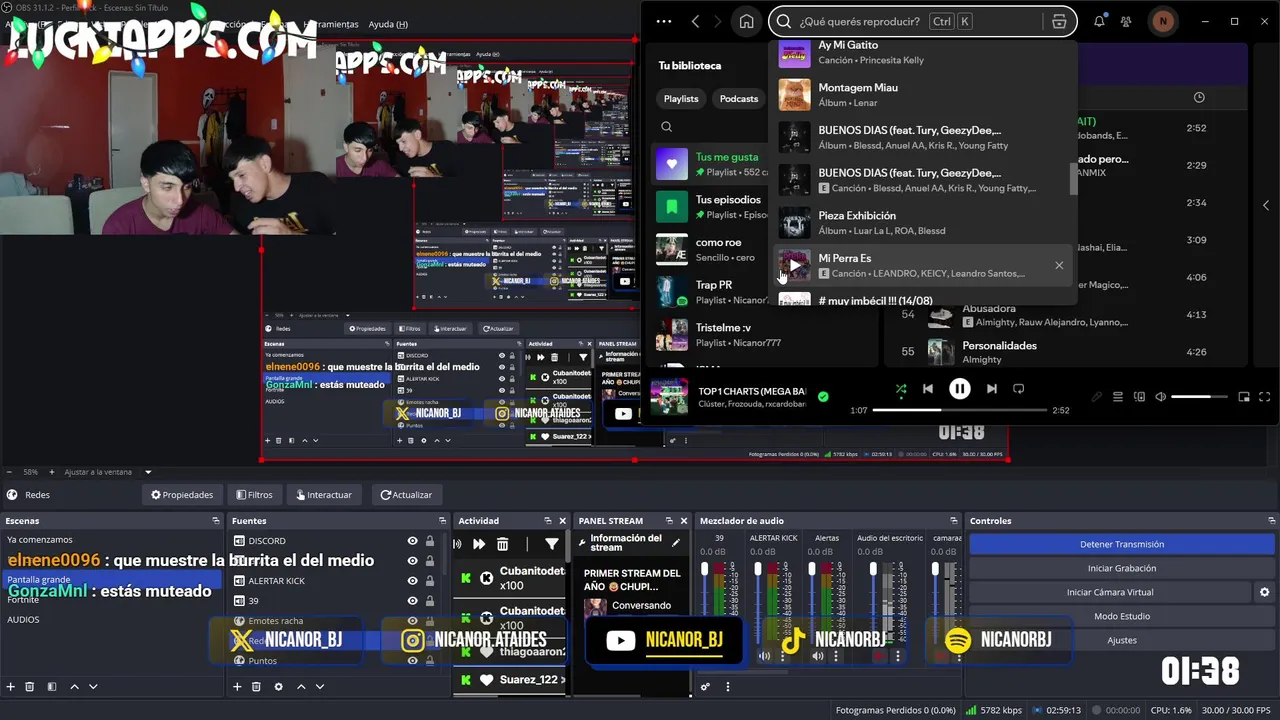This screenshot has height=720, width=1280.
Task: Open activity feed filter funnel
Action: [551, 544]
